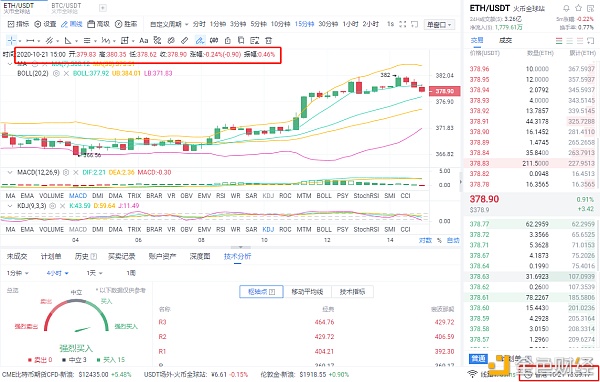
Task: Open 计划单 planned orders tab
Action: [x=51, y=256]
